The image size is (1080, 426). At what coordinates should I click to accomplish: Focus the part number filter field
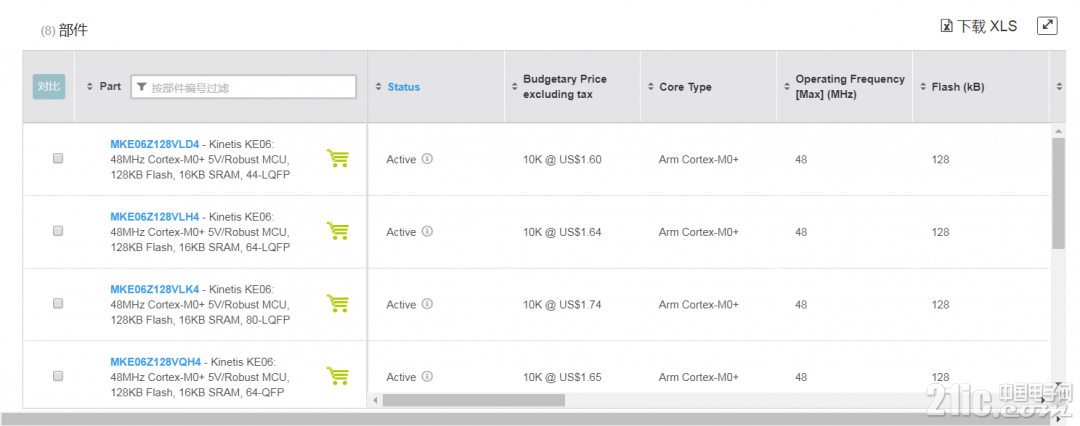pyautogui.click(x=244, y=87)
